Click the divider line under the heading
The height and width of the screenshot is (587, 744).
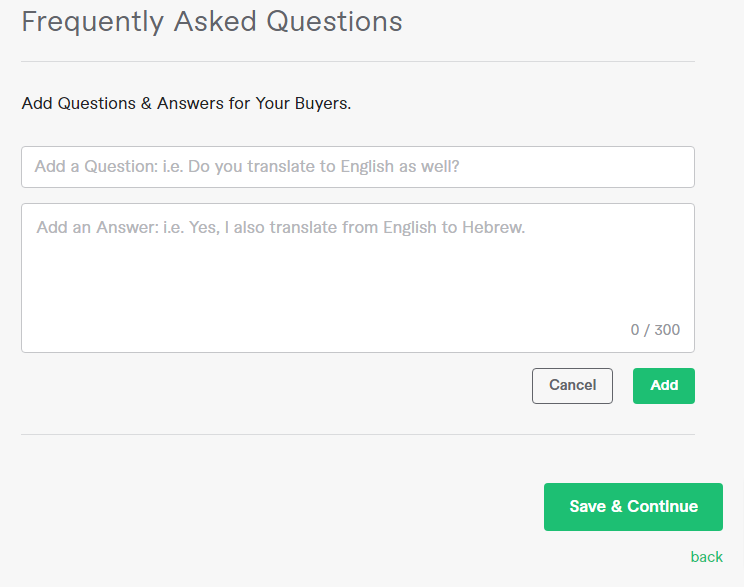pos(358,61)
